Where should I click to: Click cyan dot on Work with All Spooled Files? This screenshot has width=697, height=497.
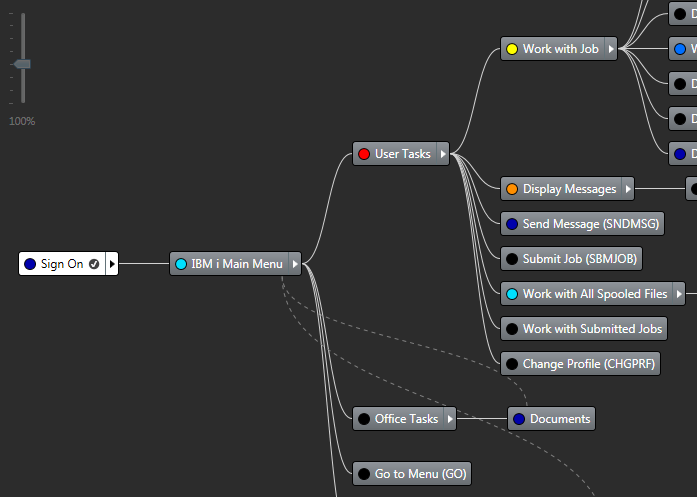pyautogui.click(x=512, y=294)
